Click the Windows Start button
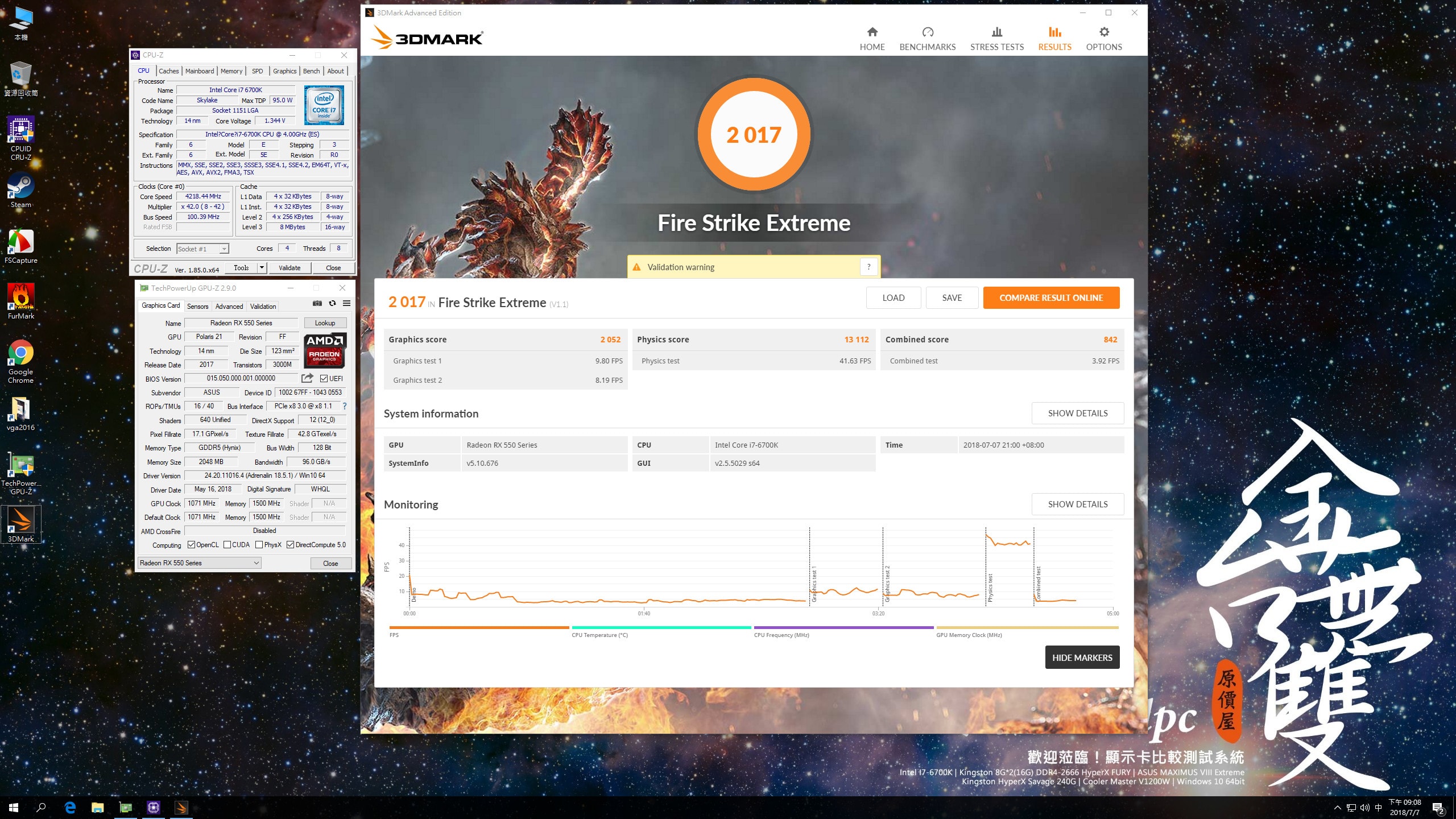Screen dimensions: 1456x819 [x=14, y=808]
